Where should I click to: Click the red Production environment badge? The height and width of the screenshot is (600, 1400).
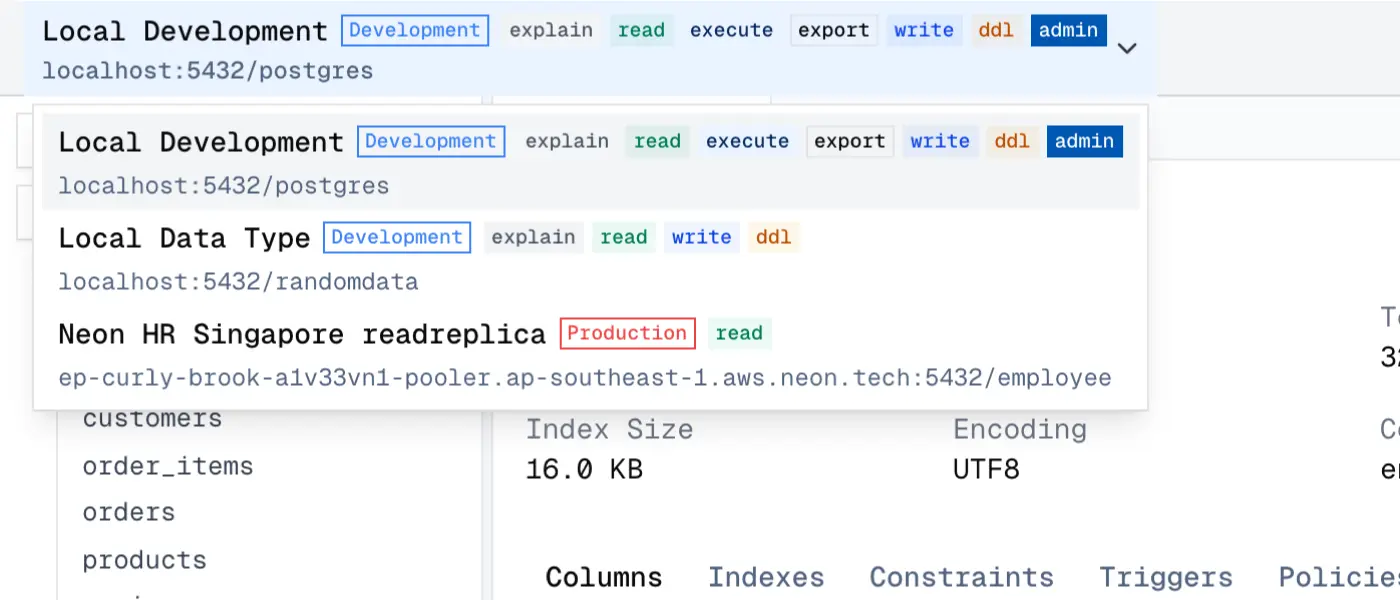click(x=627, y=334)
